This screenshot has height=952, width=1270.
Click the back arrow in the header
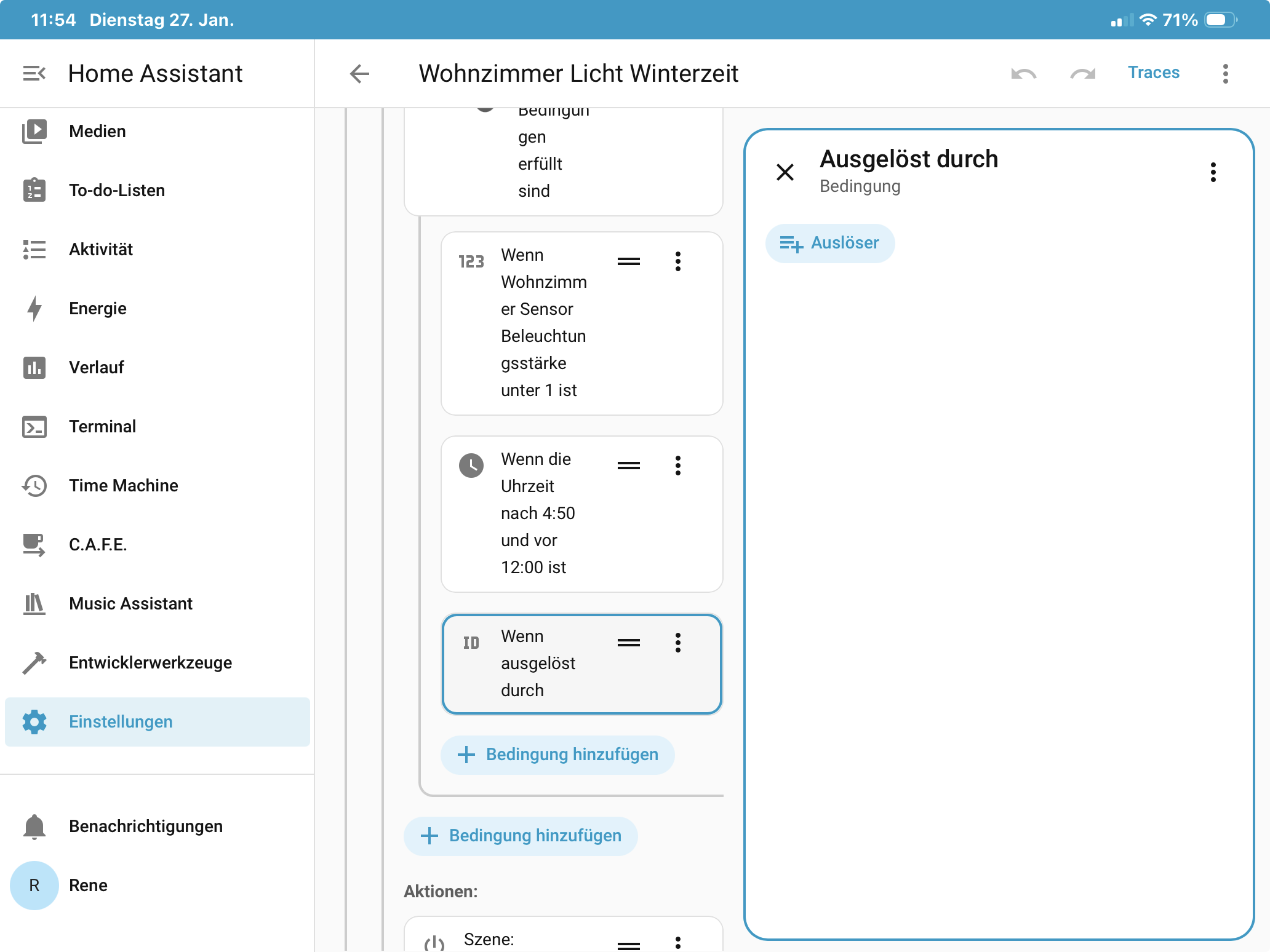(359, 74)
